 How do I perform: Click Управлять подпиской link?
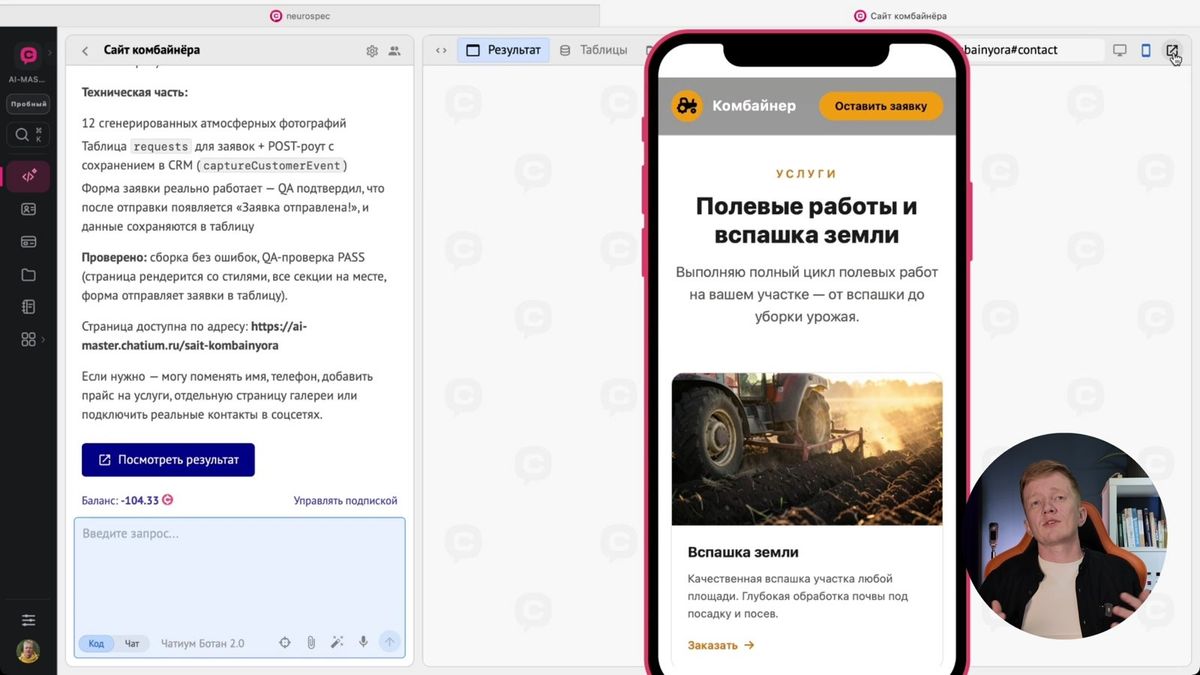[x=345, y=501]
